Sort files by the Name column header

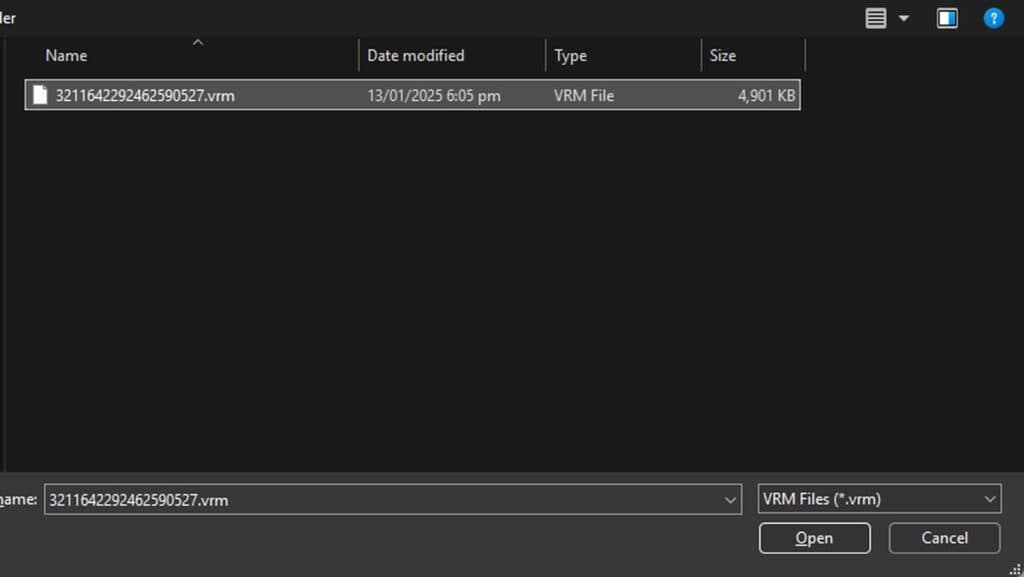tap(66, 56)
